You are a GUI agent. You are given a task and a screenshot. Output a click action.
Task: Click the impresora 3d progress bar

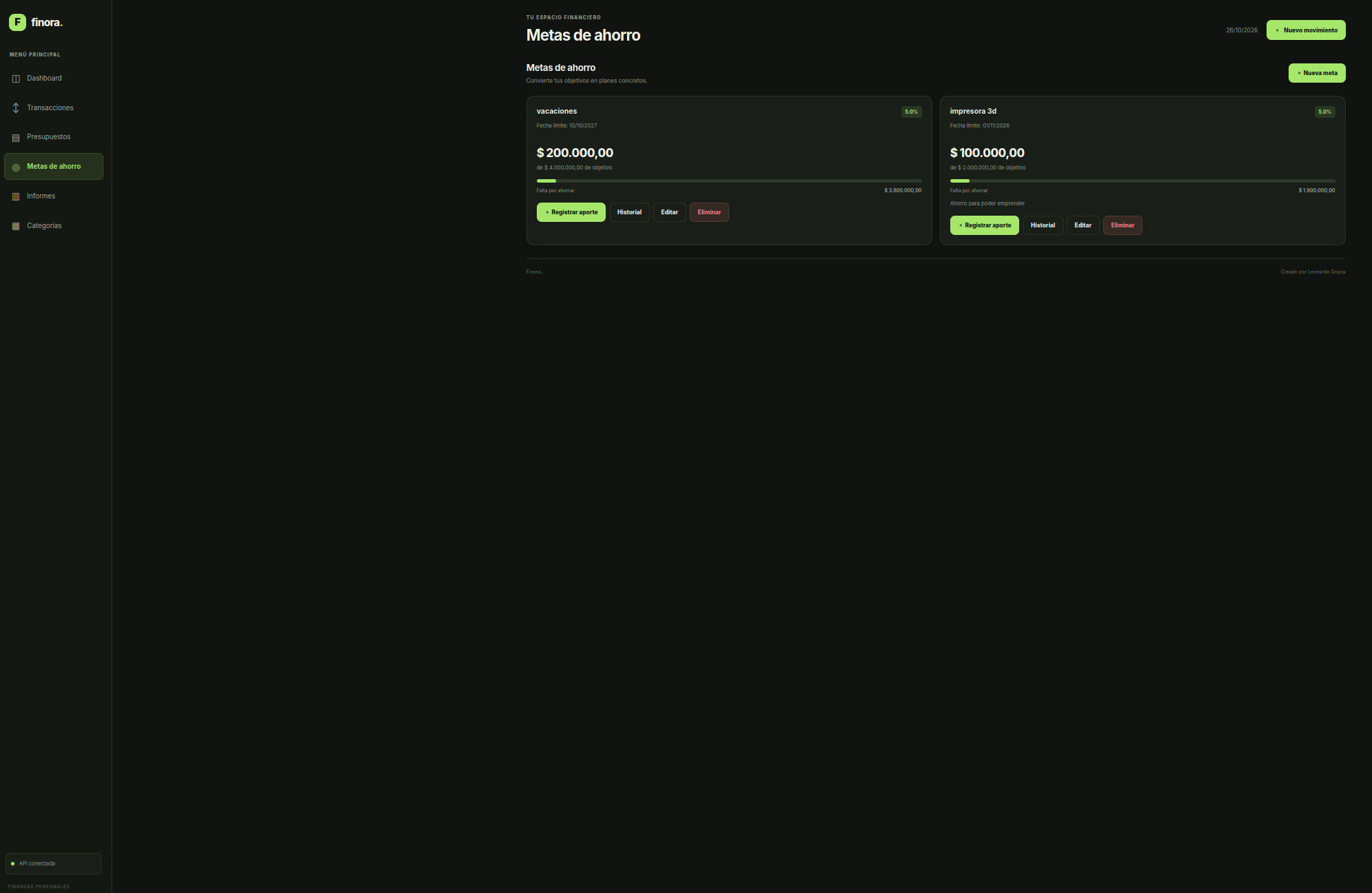[x=1143, y=181]
